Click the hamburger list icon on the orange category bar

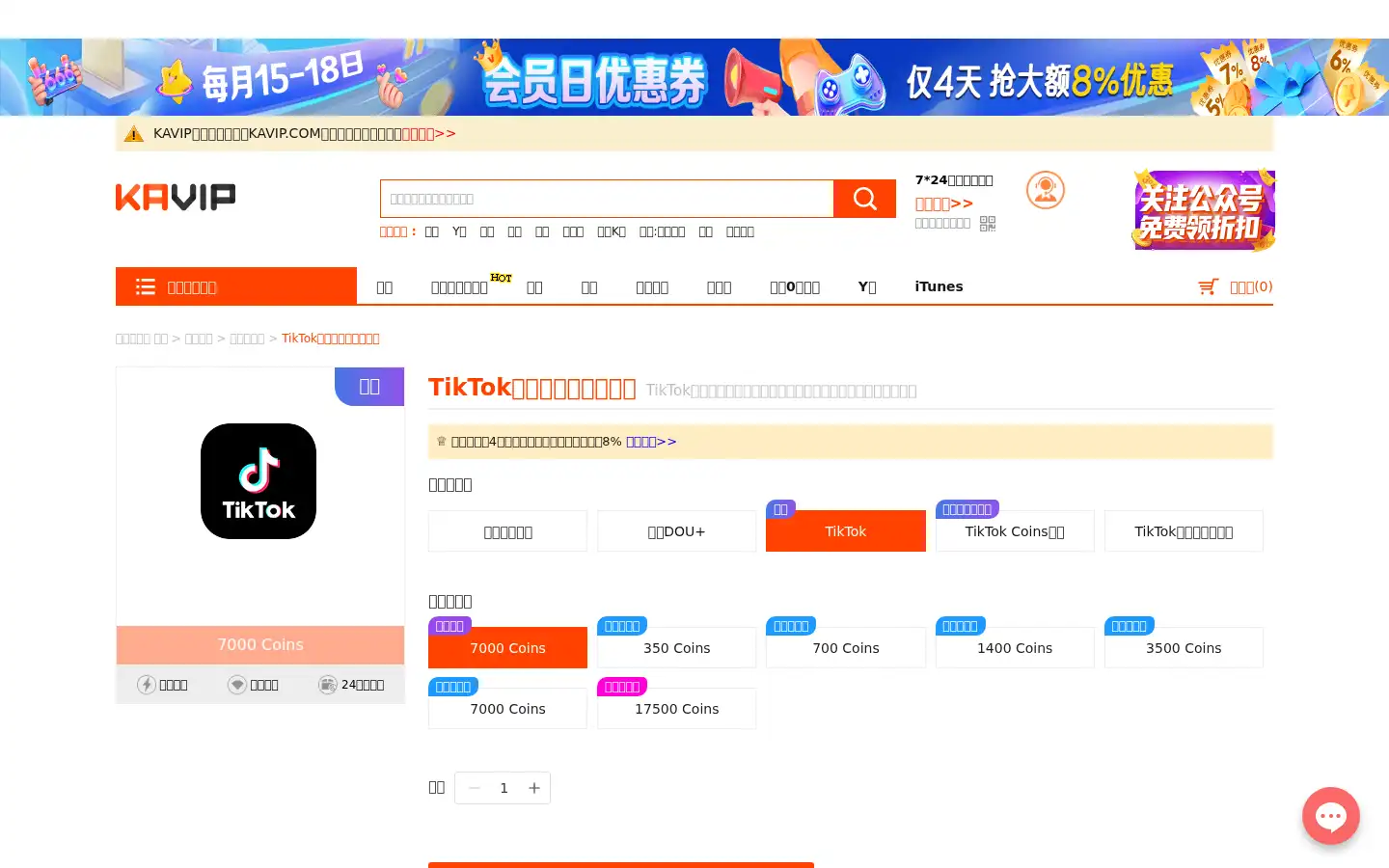pos(146,286)
